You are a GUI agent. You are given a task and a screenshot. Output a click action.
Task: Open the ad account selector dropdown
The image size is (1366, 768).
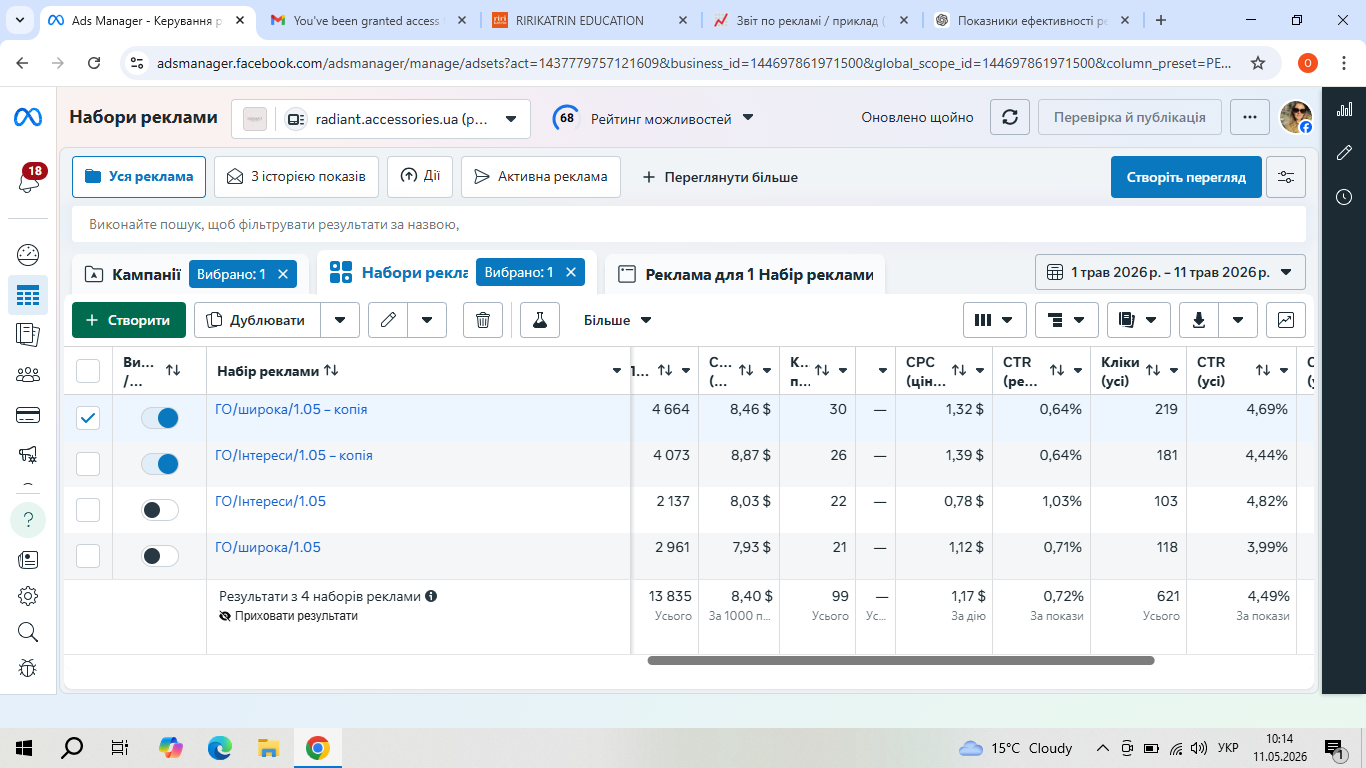pyautogui.click(x=381, y=118)
